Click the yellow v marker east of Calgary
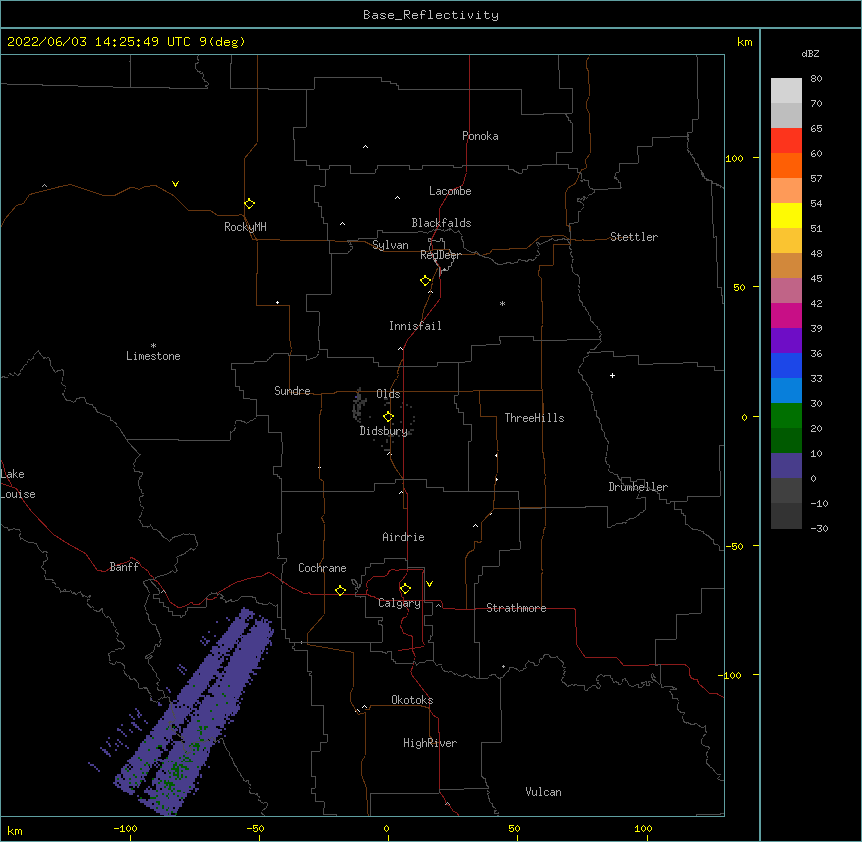 click(x=429, y=584)
